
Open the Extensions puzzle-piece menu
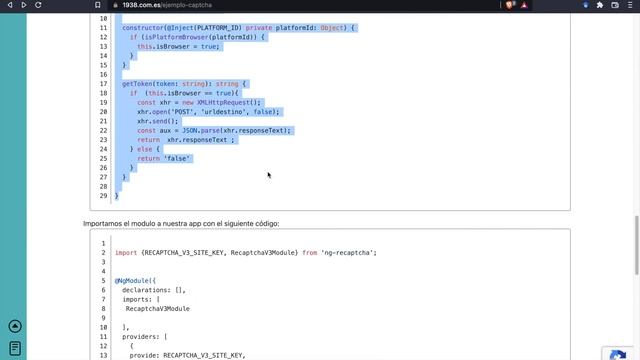click(x=600, y=5)
